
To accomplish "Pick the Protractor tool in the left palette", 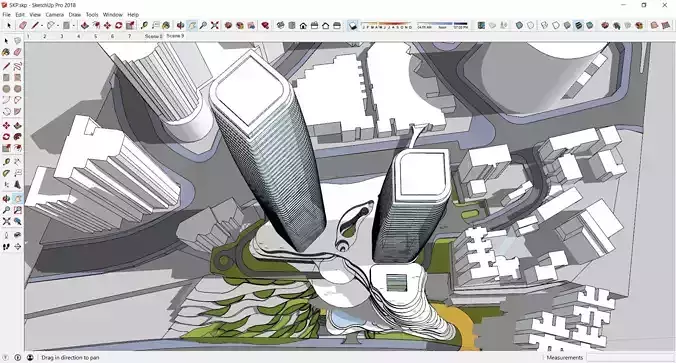I will click(6, 173).
